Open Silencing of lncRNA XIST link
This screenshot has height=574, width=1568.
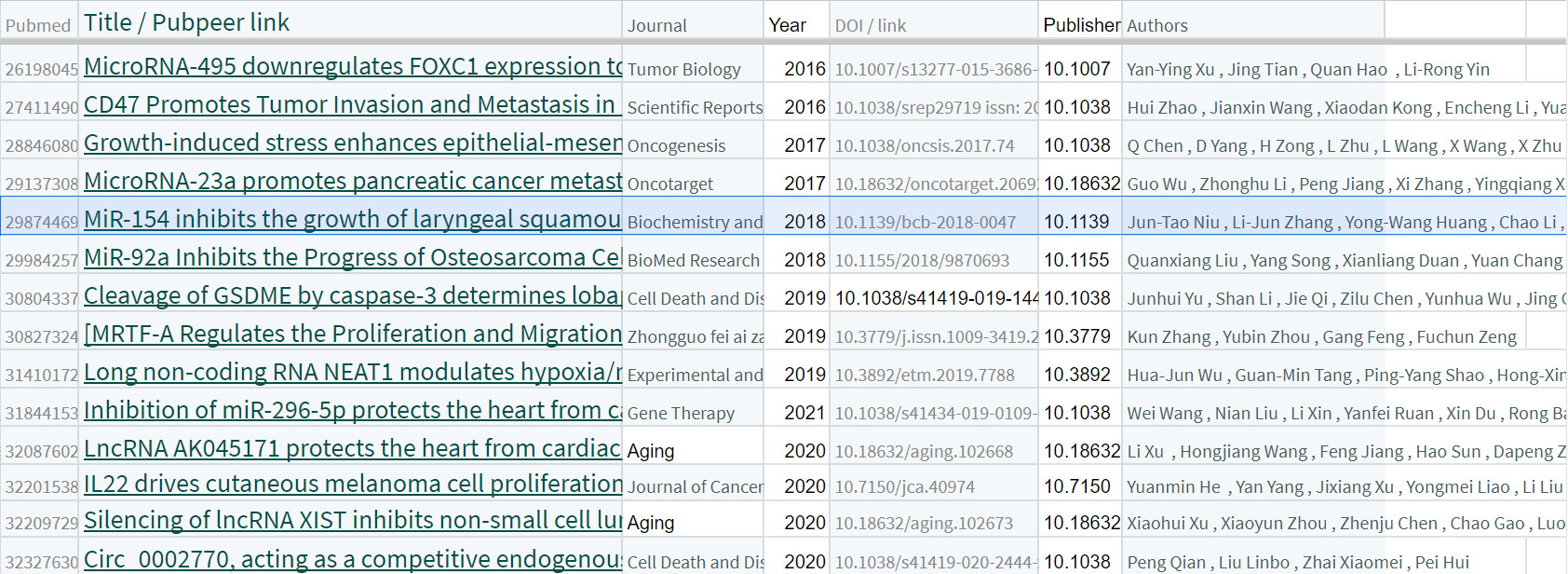pyautogui.click(x=352, y=521)
